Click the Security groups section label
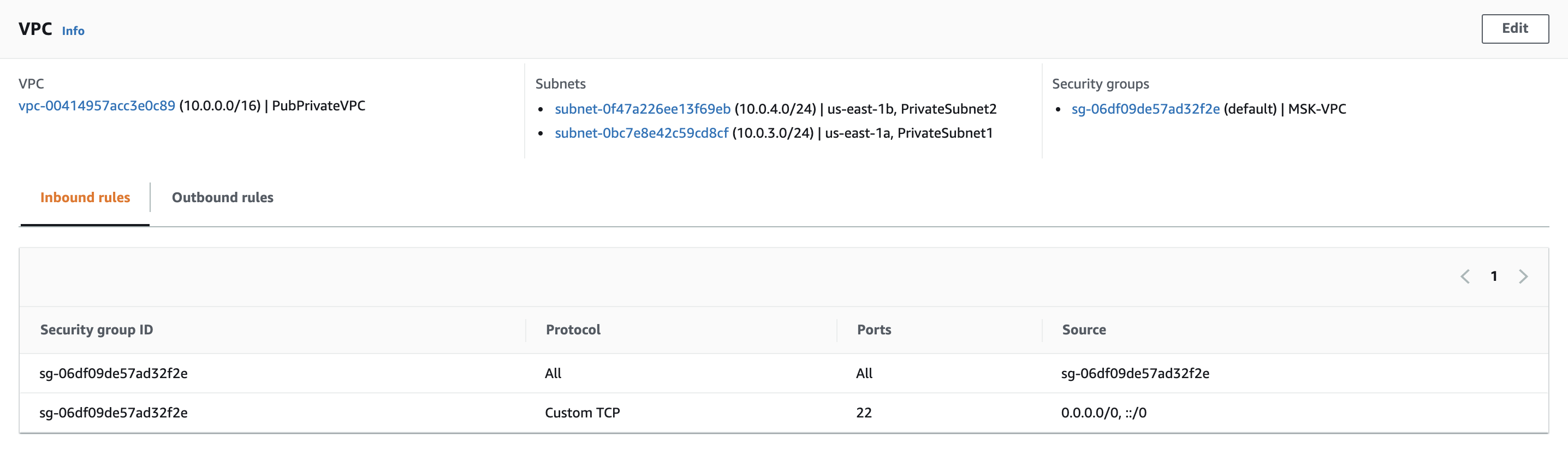The image size is (1568, 471). pos(1100,84)
